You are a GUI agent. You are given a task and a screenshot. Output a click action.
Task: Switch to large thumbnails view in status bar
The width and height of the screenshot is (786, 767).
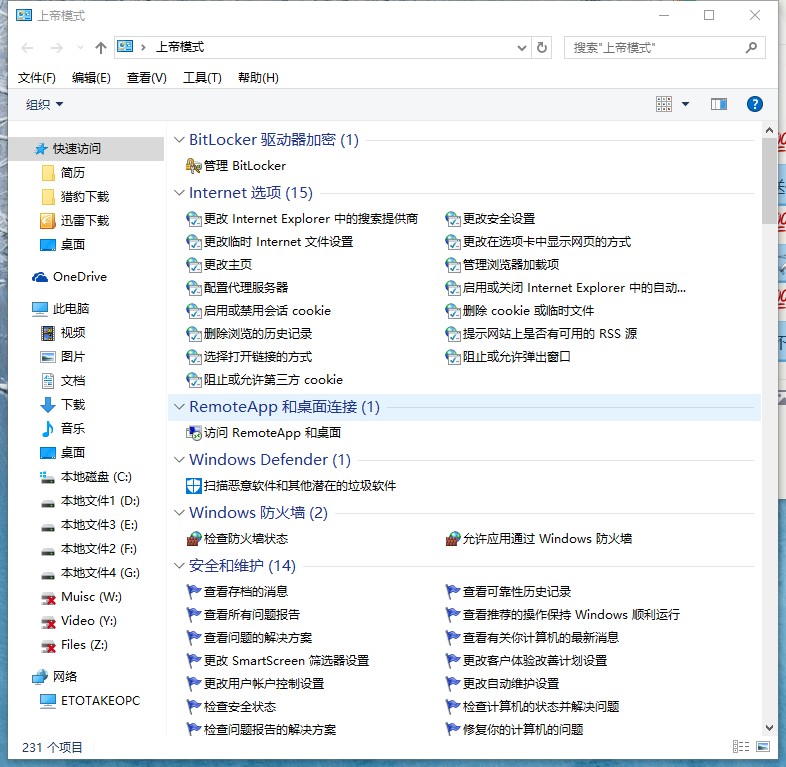tap(763, 747)
